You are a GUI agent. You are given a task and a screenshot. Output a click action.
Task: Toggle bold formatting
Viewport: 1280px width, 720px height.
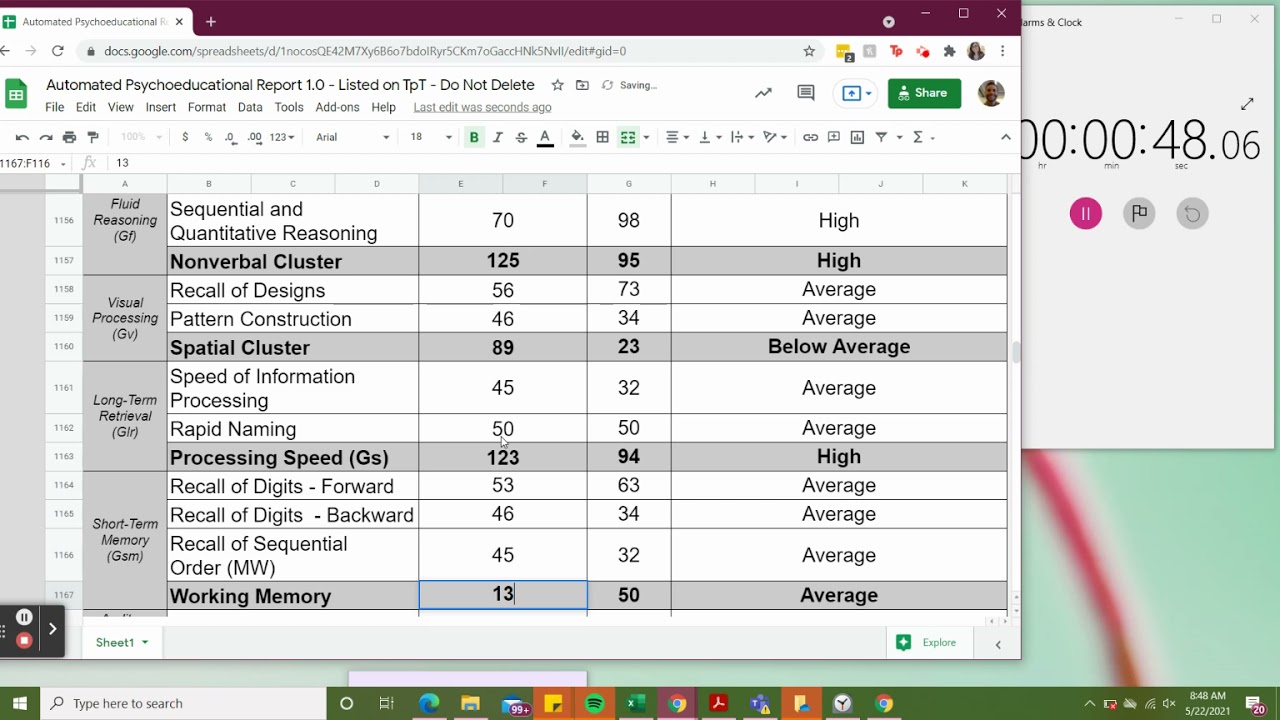click(474, 137)
